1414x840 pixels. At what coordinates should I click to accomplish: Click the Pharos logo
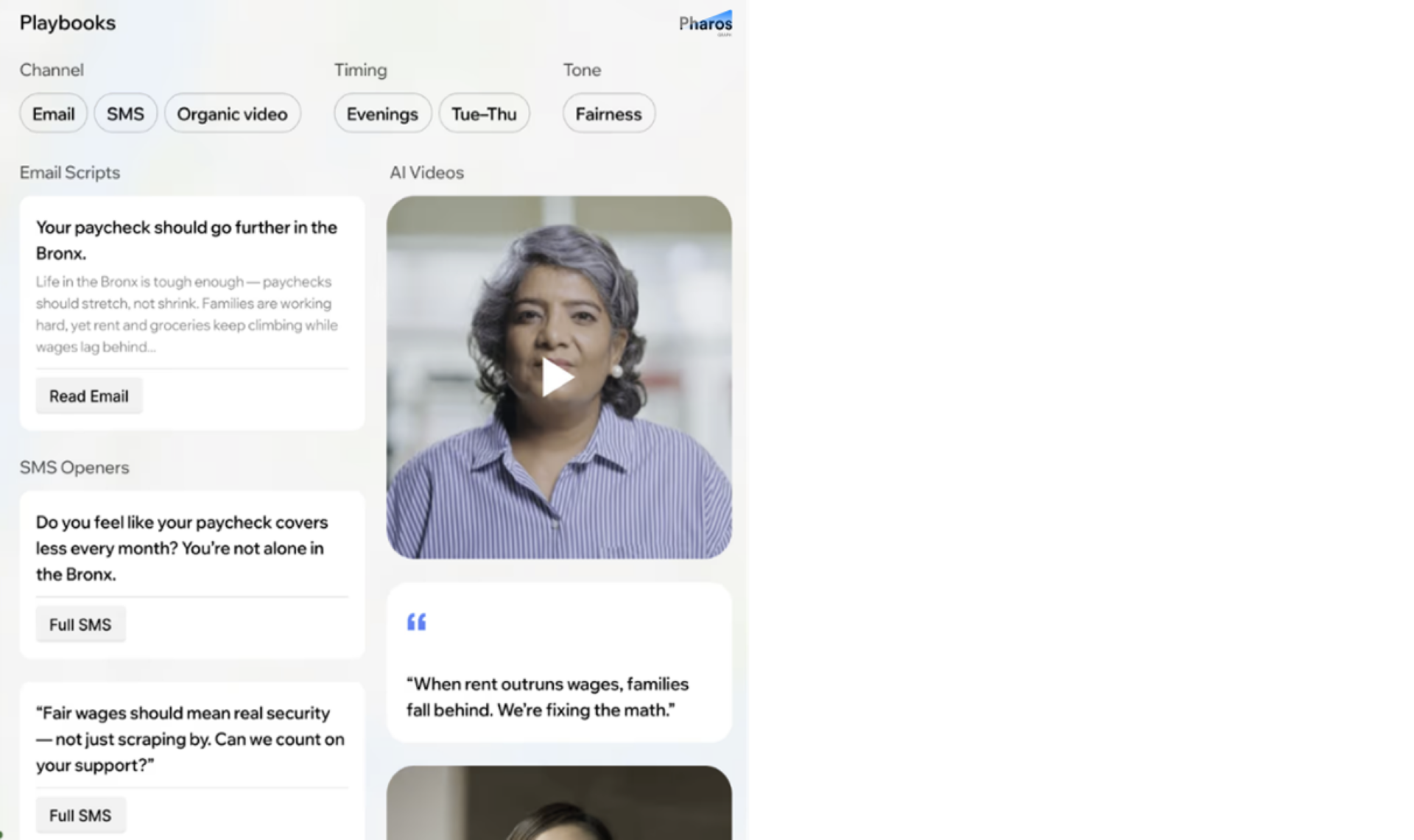click(x=705, y=24)
